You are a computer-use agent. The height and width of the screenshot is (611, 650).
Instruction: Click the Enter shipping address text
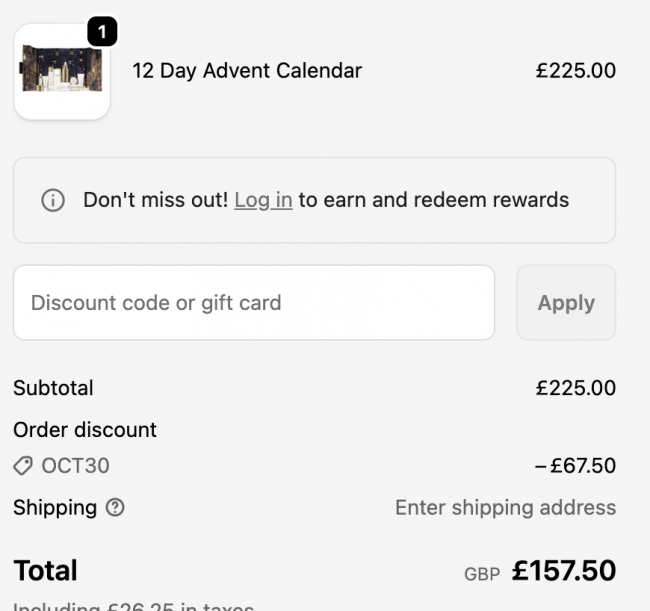[x=505, y=508]
